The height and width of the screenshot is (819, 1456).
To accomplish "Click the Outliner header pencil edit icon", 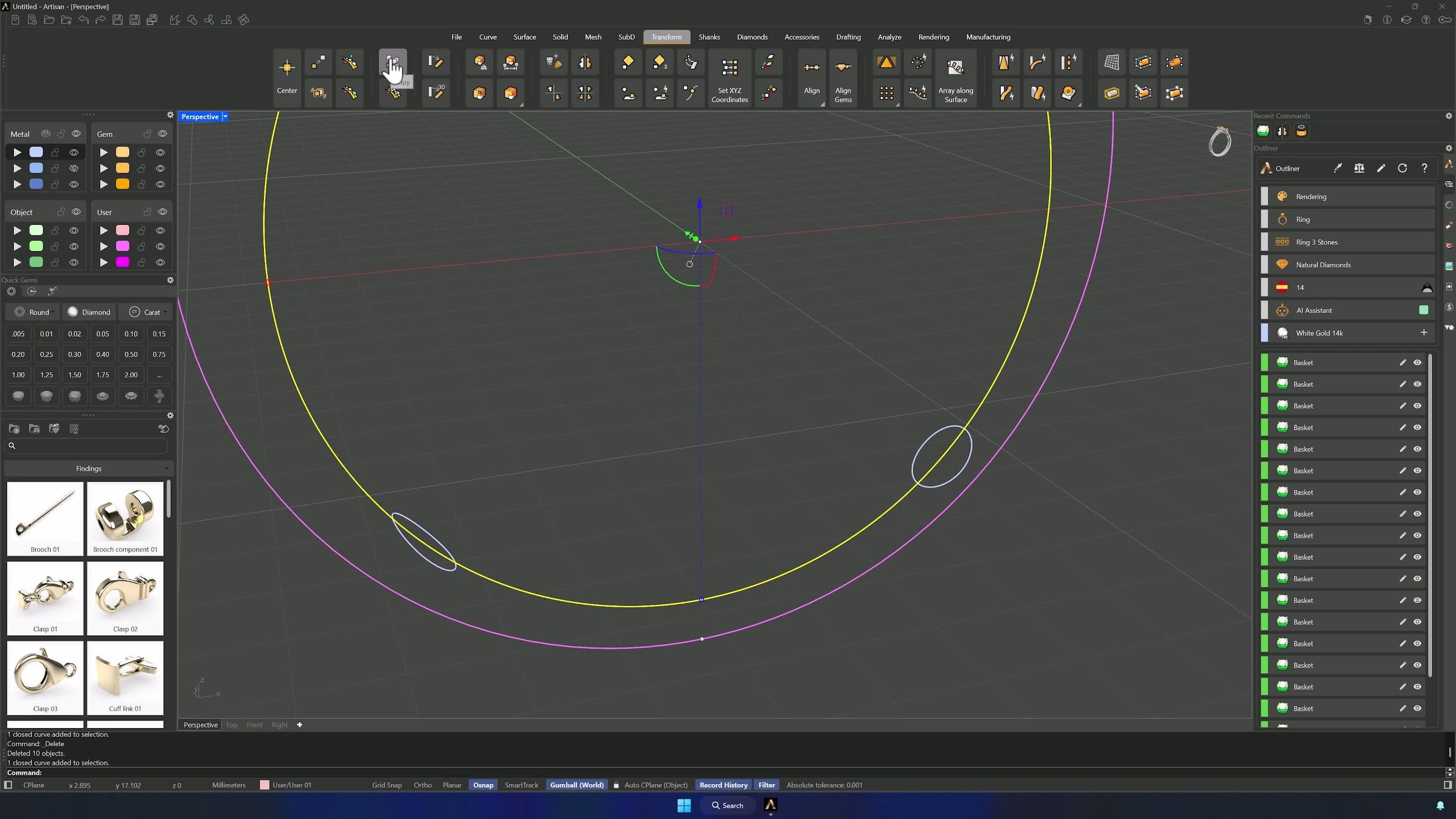I will (1381, 168).
